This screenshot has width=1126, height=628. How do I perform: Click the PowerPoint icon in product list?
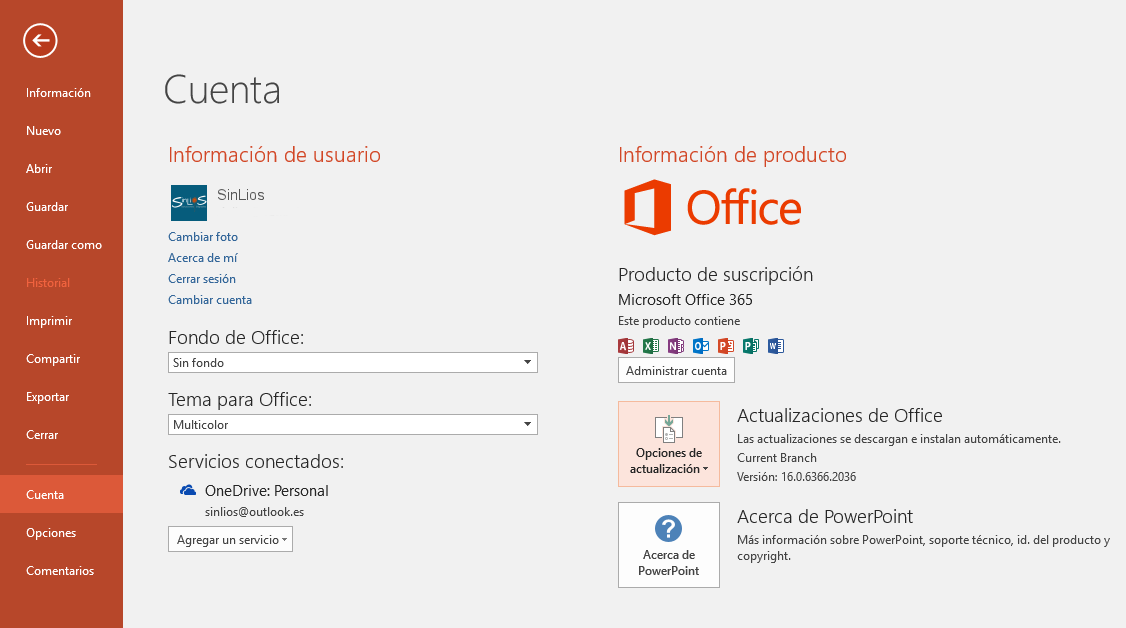coord(726,346)
